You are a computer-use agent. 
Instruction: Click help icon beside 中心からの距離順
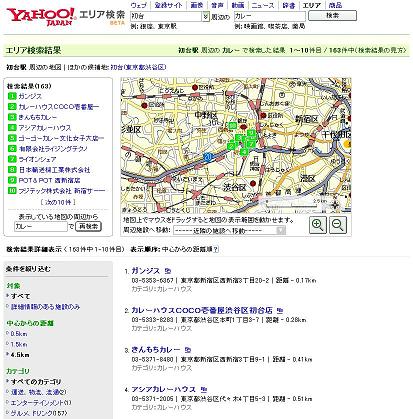click(216, 249)
